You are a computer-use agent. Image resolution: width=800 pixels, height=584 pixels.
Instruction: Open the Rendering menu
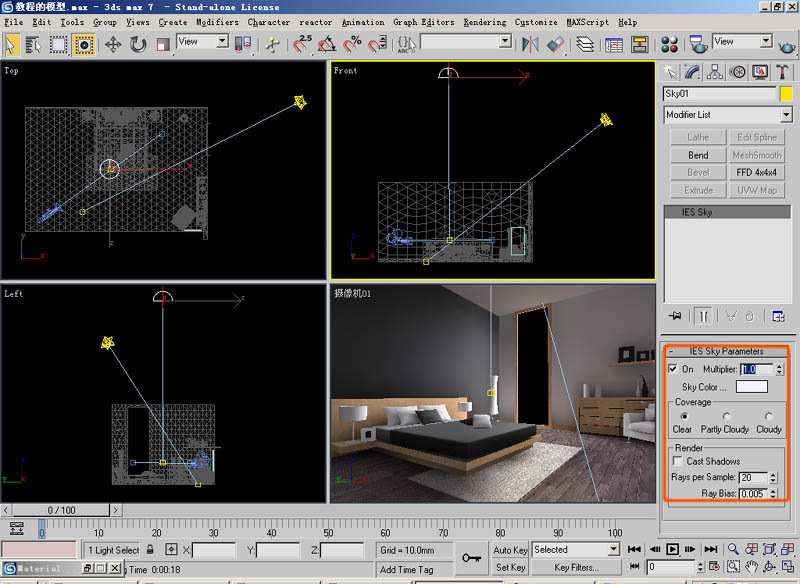coord(485,22)
